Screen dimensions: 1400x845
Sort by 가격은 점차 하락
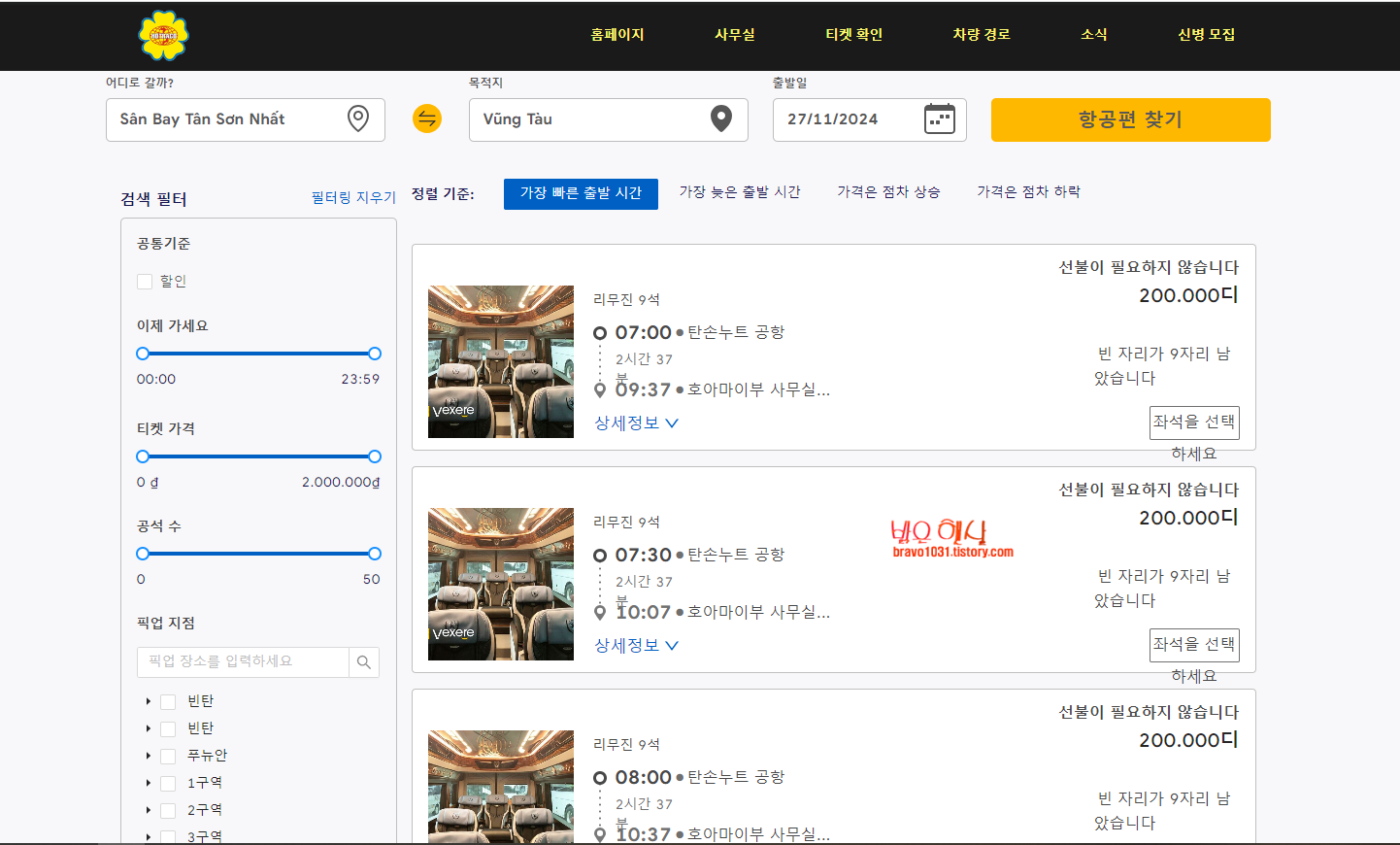pos(1028,192)
